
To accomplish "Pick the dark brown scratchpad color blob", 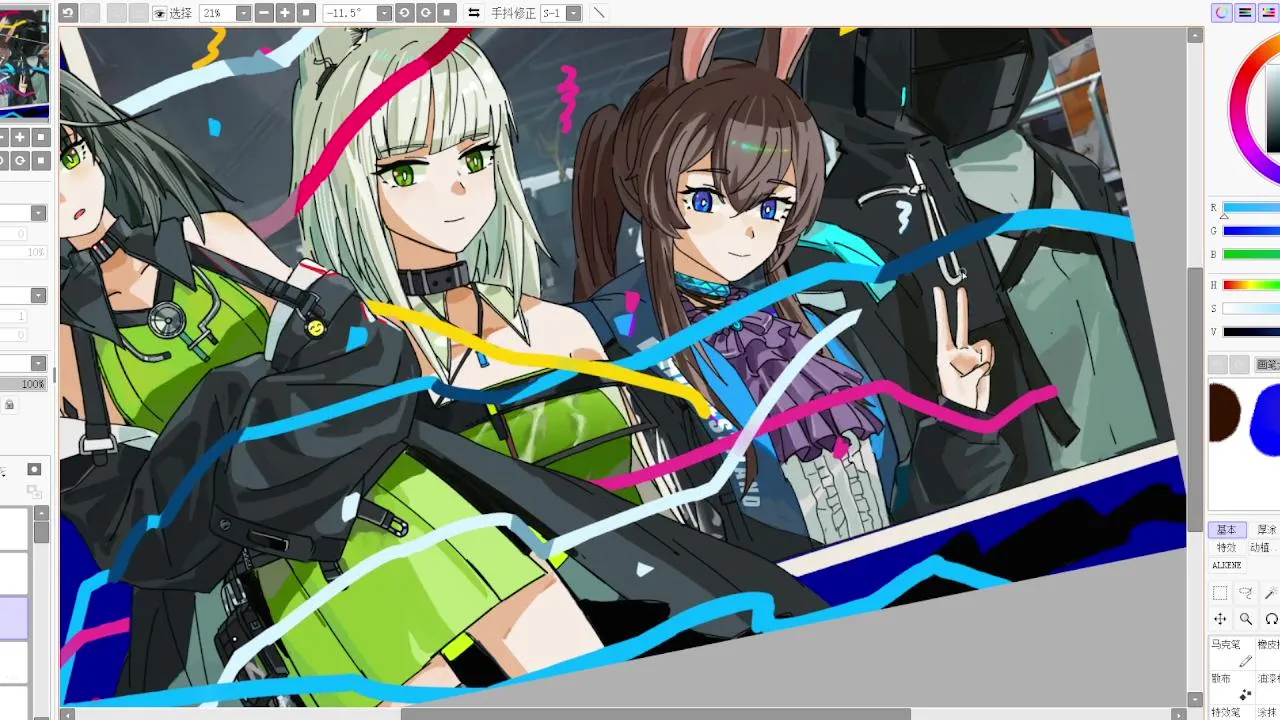I will (1224, 412).
